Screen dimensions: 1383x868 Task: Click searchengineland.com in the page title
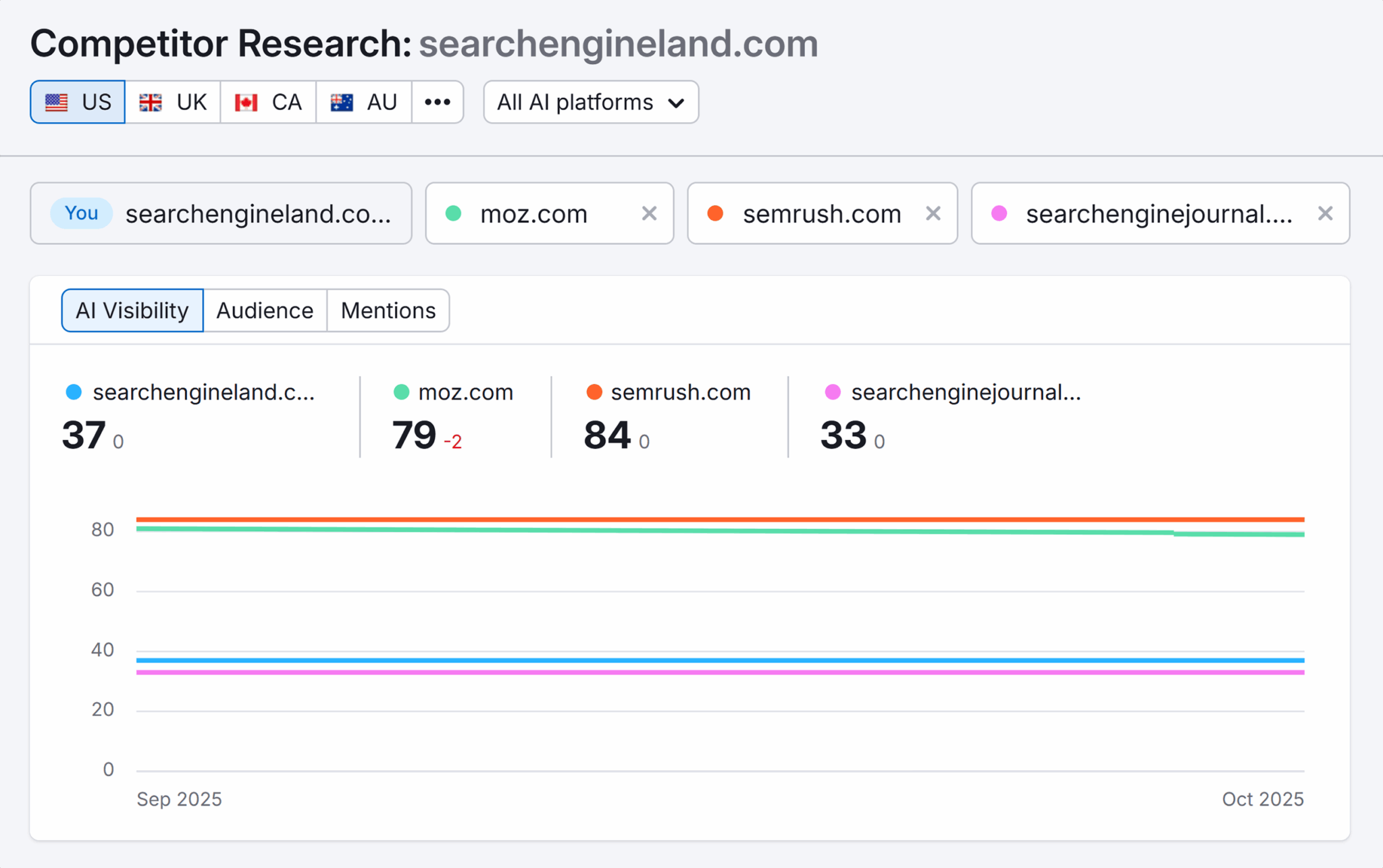tap(619, 44)
